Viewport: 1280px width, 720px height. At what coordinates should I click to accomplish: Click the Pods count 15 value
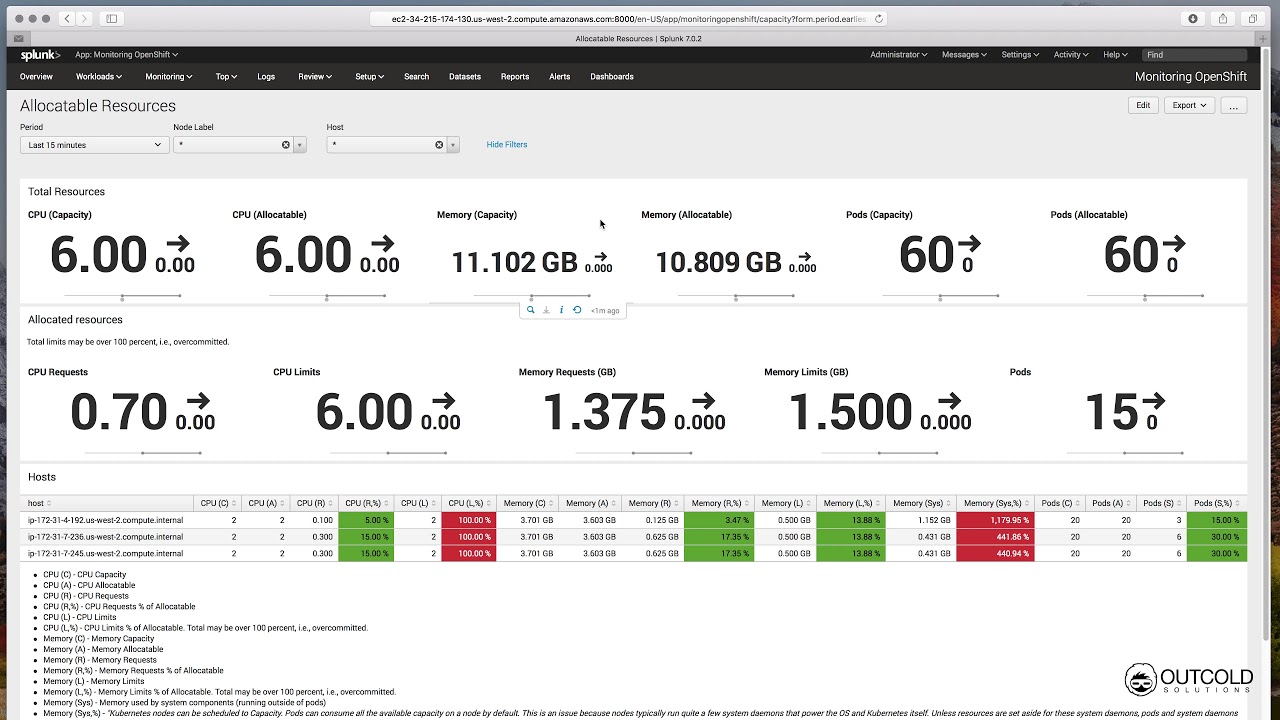pyautogui.click(x=1110, y=412)
